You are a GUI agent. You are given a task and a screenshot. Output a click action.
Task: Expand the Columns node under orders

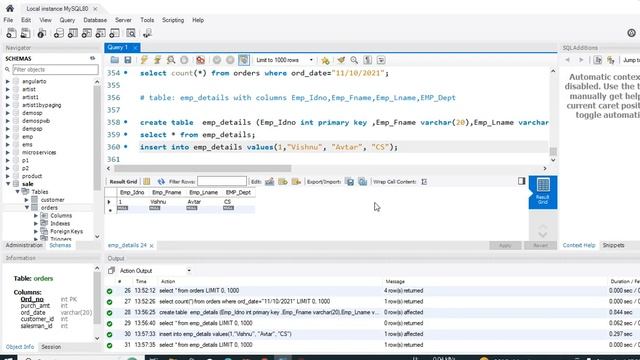click(x=36, y=216)
